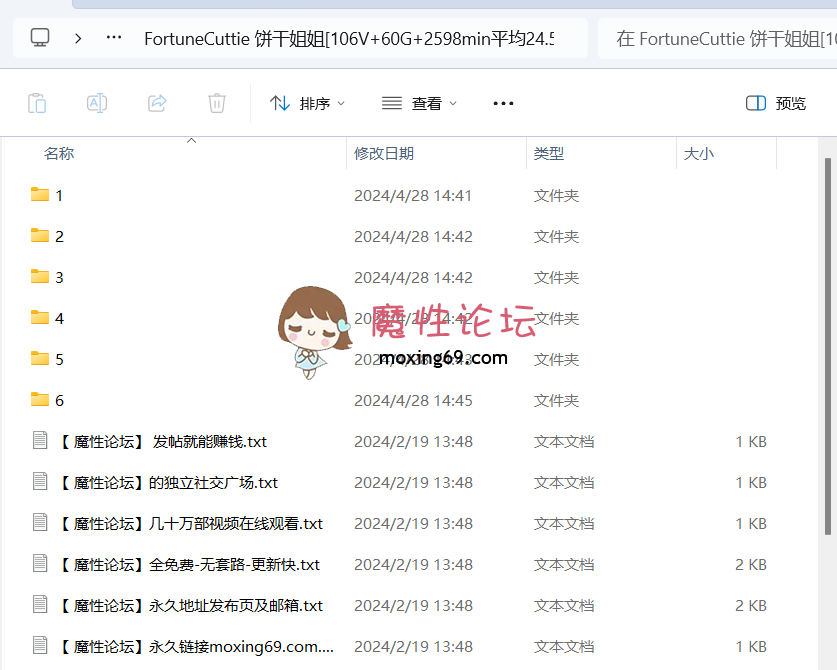Collapse the caret above the 名称 column

click(x=191, y=141)
